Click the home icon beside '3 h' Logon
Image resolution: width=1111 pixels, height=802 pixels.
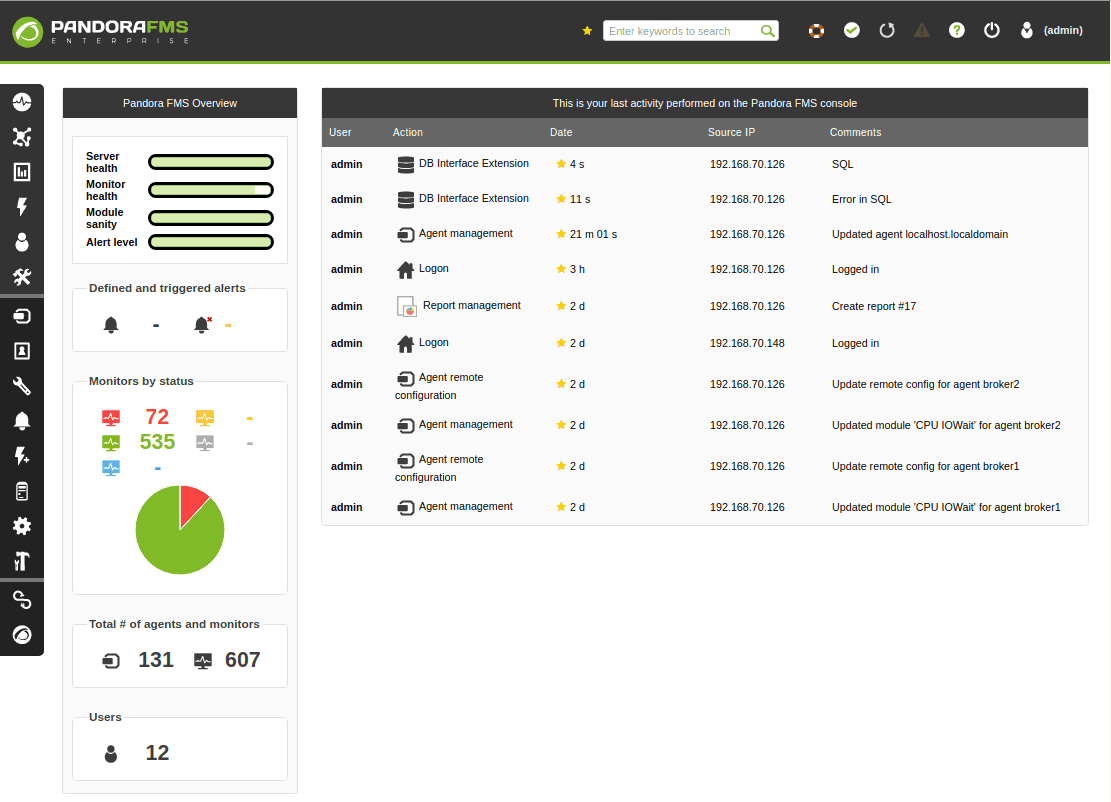coord(405,270)
